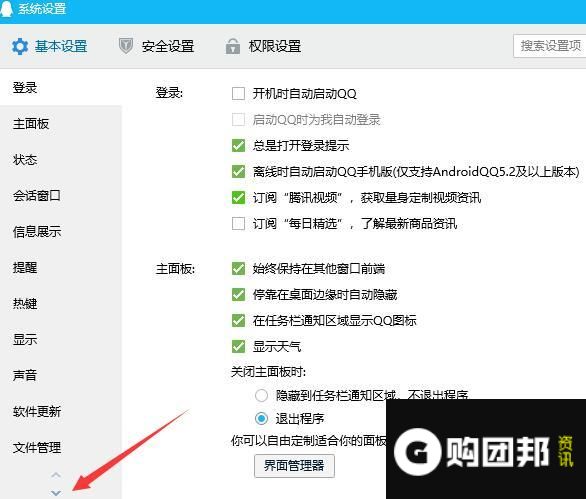The image size is (586, 499).
Task: Click the shield icon for 安全设置
Action: click(126, 46)
